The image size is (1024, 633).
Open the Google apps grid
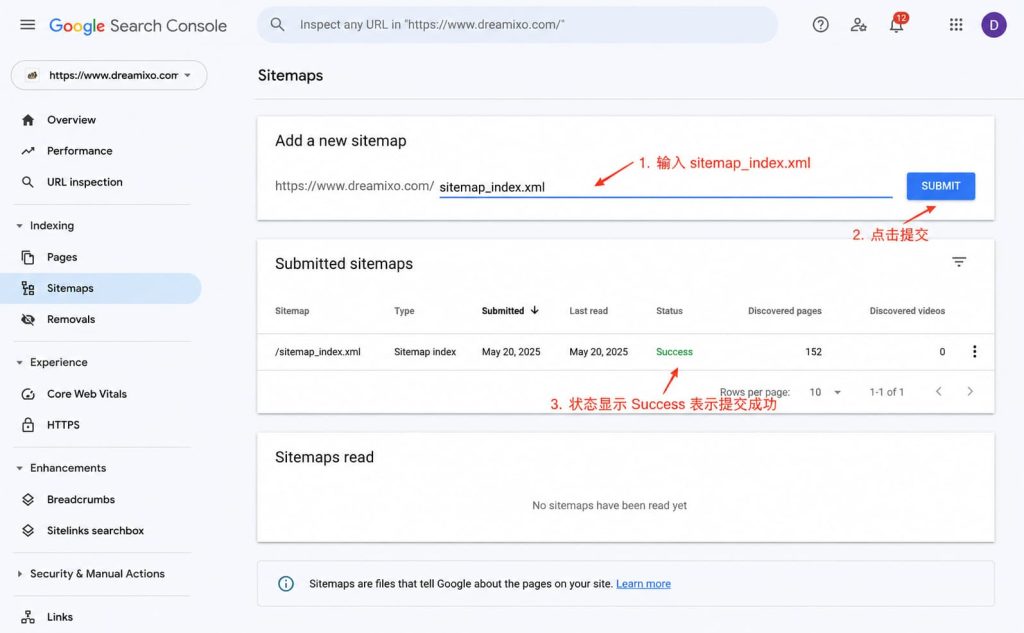pos(955,25)
